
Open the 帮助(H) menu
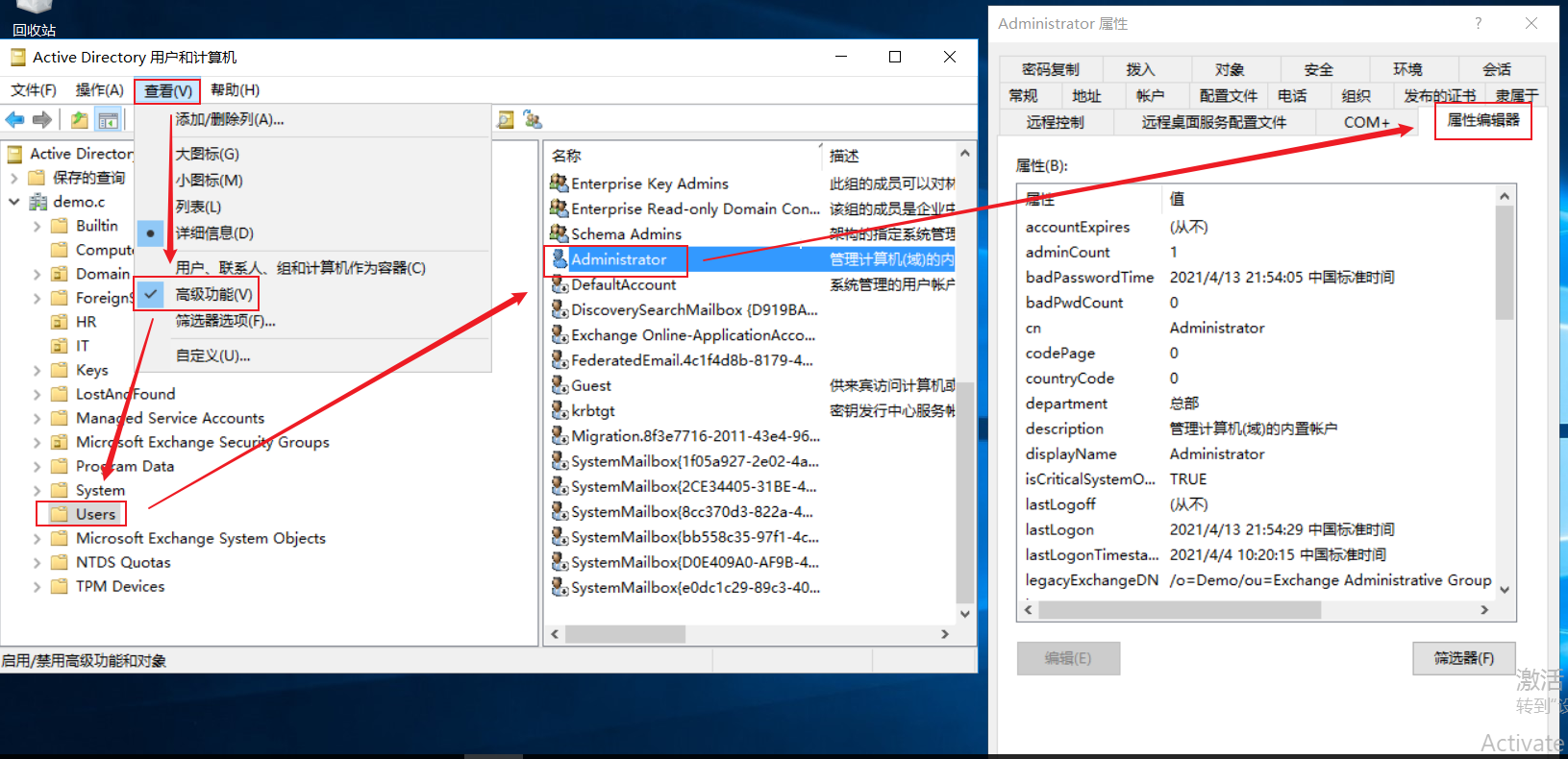235,90
